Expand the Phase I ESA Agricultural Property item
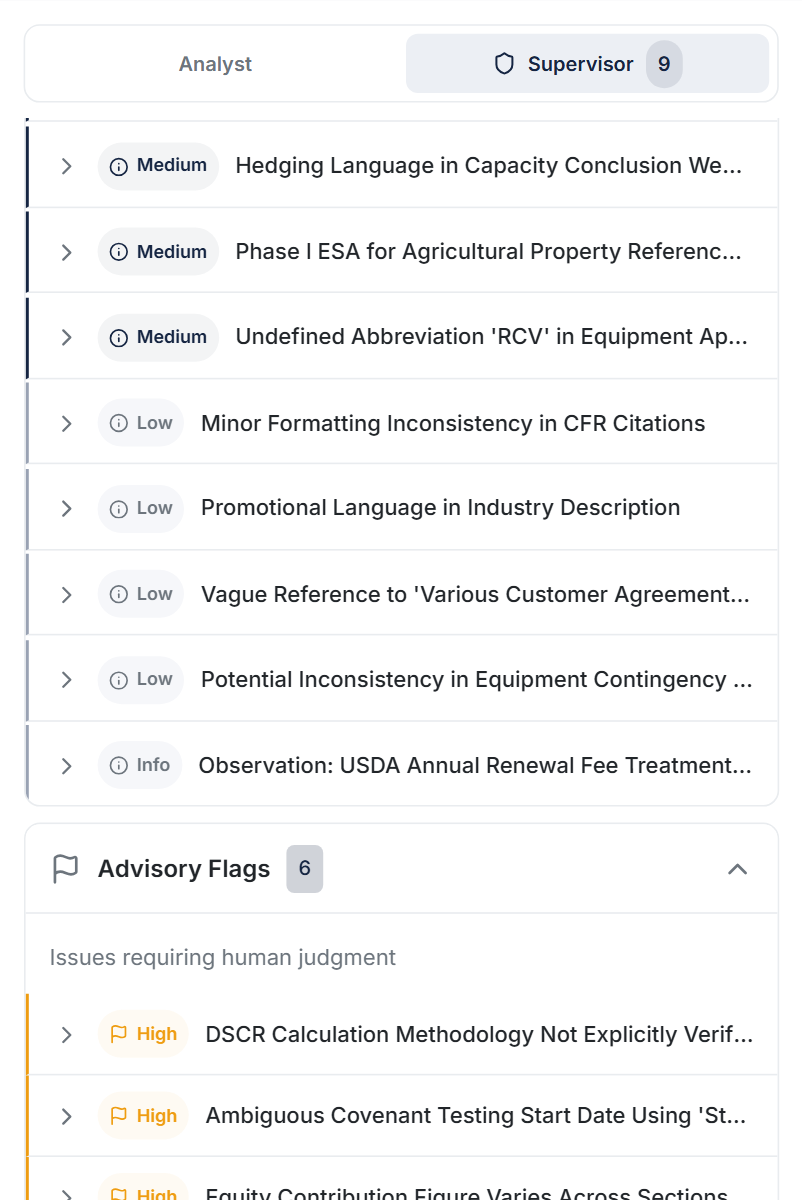The width and height of the screenshot is (802, 1200). click(67, 252)
